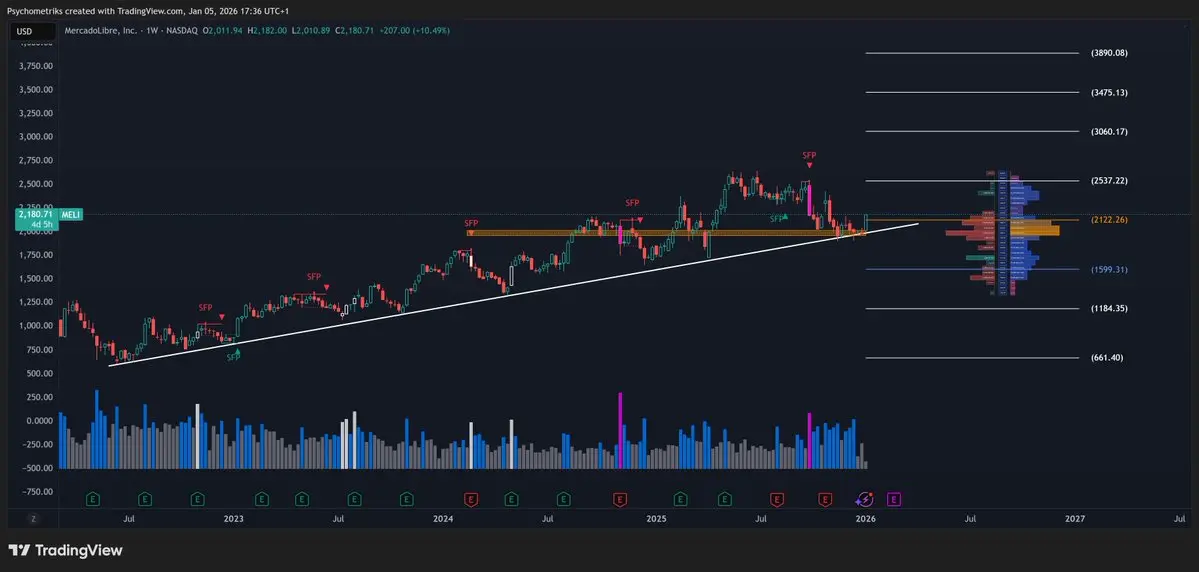1199x572 pixels.
Task: Click the 3,000.00 price axis label
Action: point(36,137)
